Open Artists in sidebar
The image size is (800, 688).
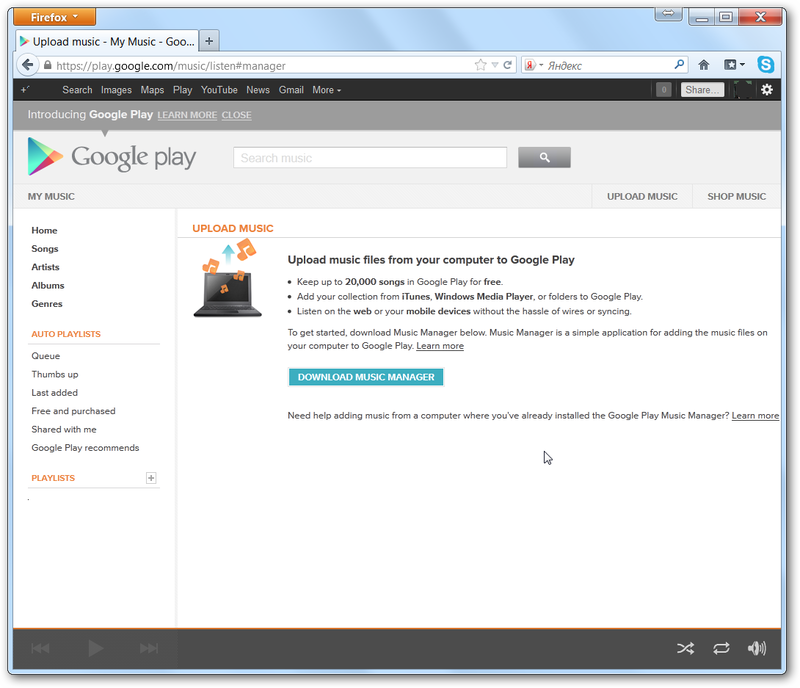pyautogui.click(x=45, y=267)
